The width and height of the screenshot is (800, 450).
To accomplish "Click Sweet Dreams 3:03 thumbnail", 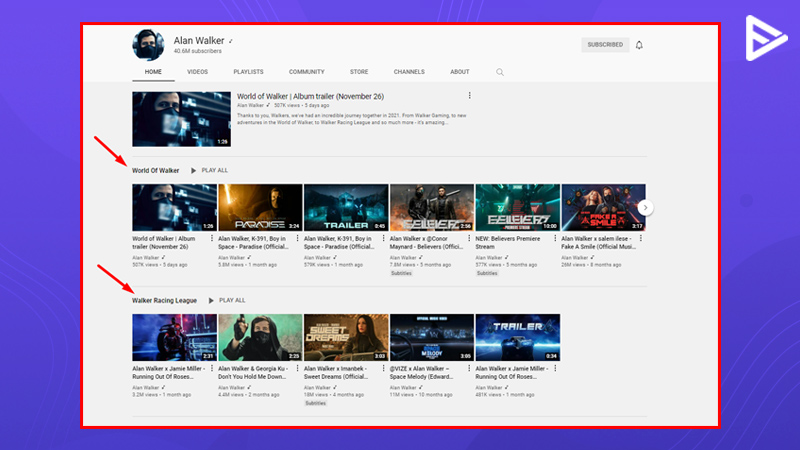I will click(x=346, y=338).
